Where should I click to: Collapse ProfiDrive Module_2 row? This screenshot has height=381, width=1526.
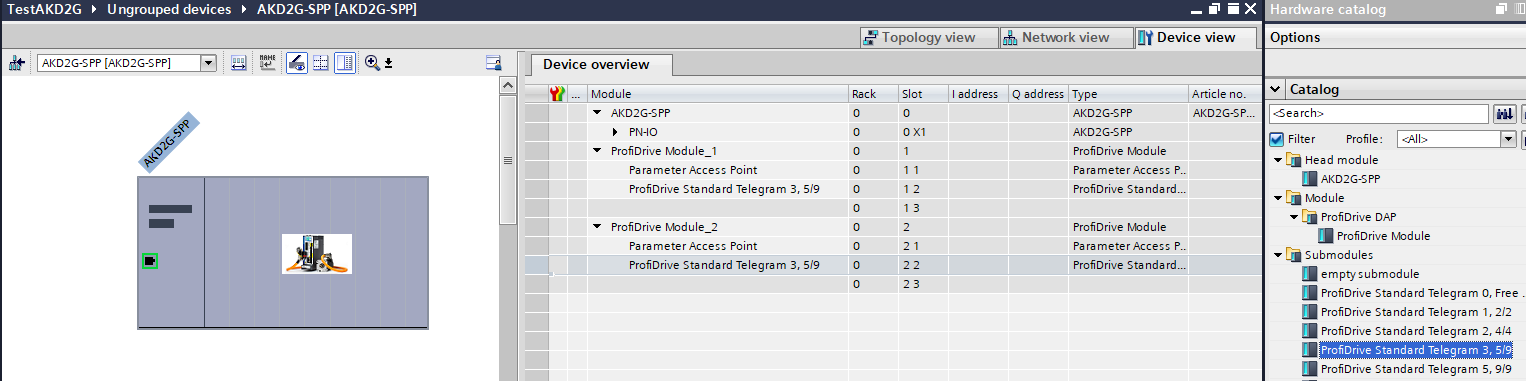pyautogui.click(x=598, y=227)
